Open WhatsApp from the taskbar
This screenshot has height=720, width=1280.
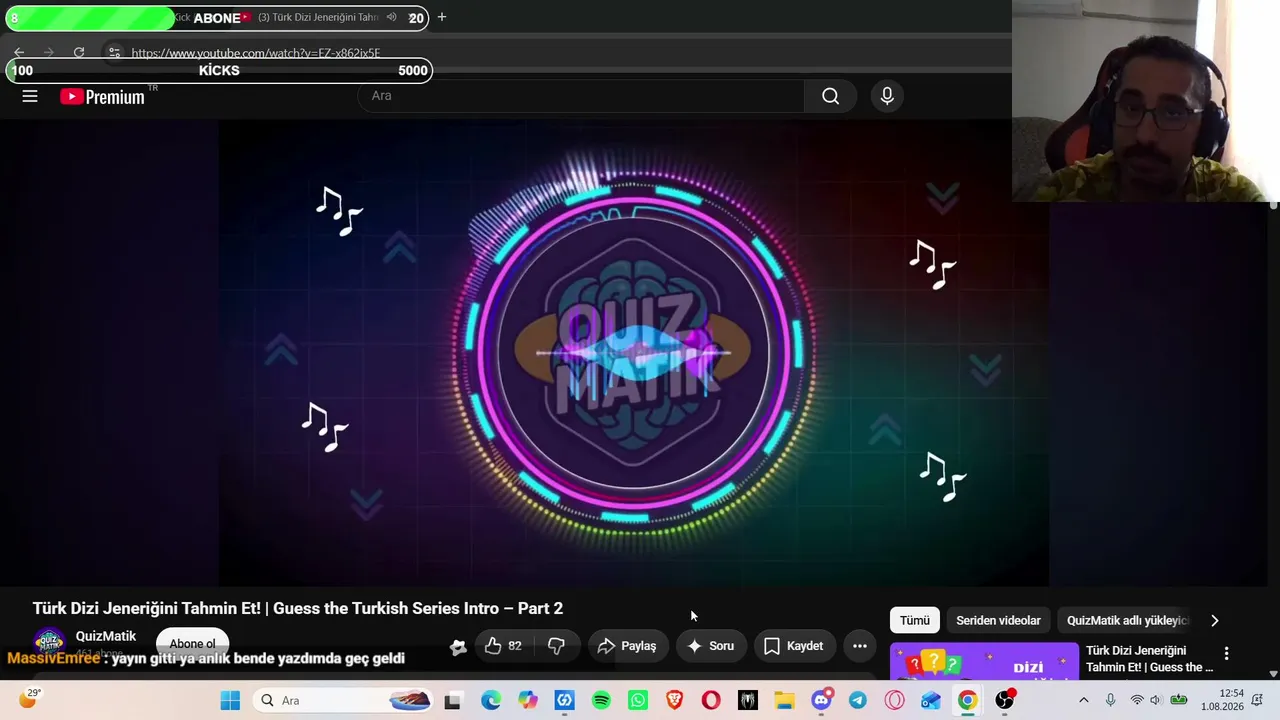pos(638,701)
